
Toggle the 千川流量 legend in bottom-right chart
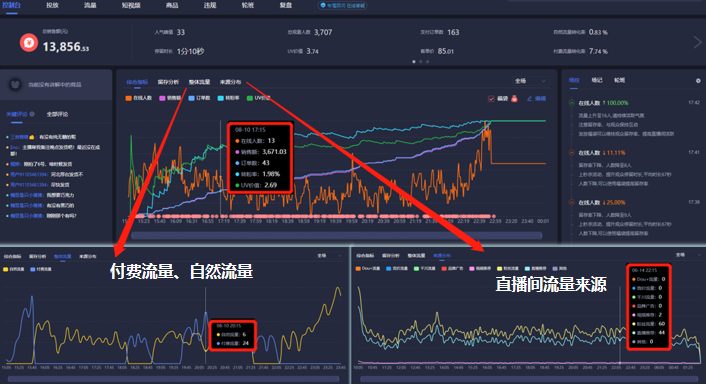(425, 269)
